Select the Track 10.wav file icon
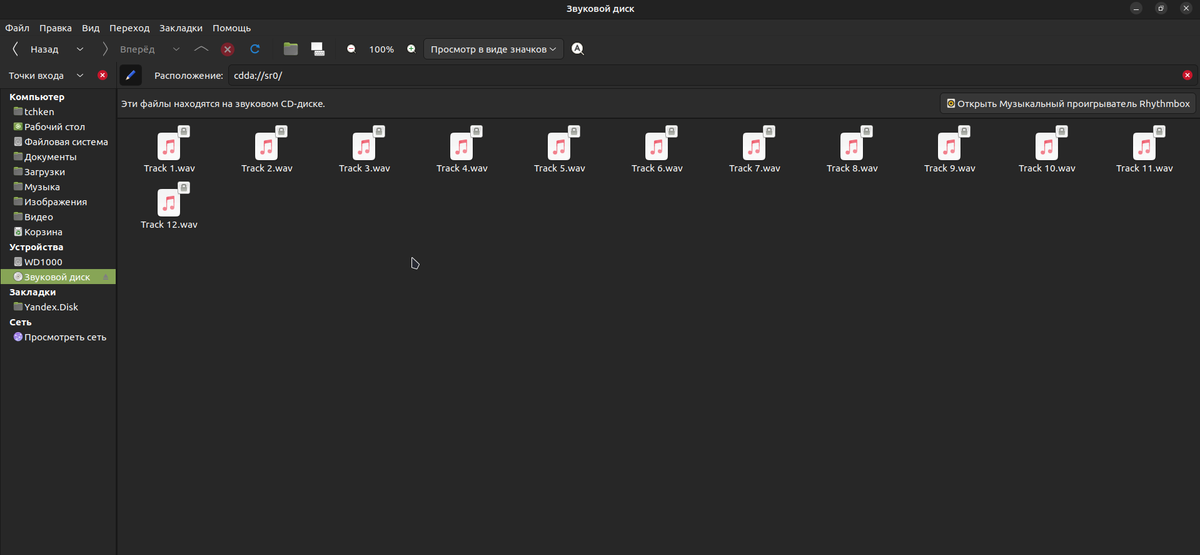The height and width of the screenshot is (555, 1200). (x=1047, y=147)
